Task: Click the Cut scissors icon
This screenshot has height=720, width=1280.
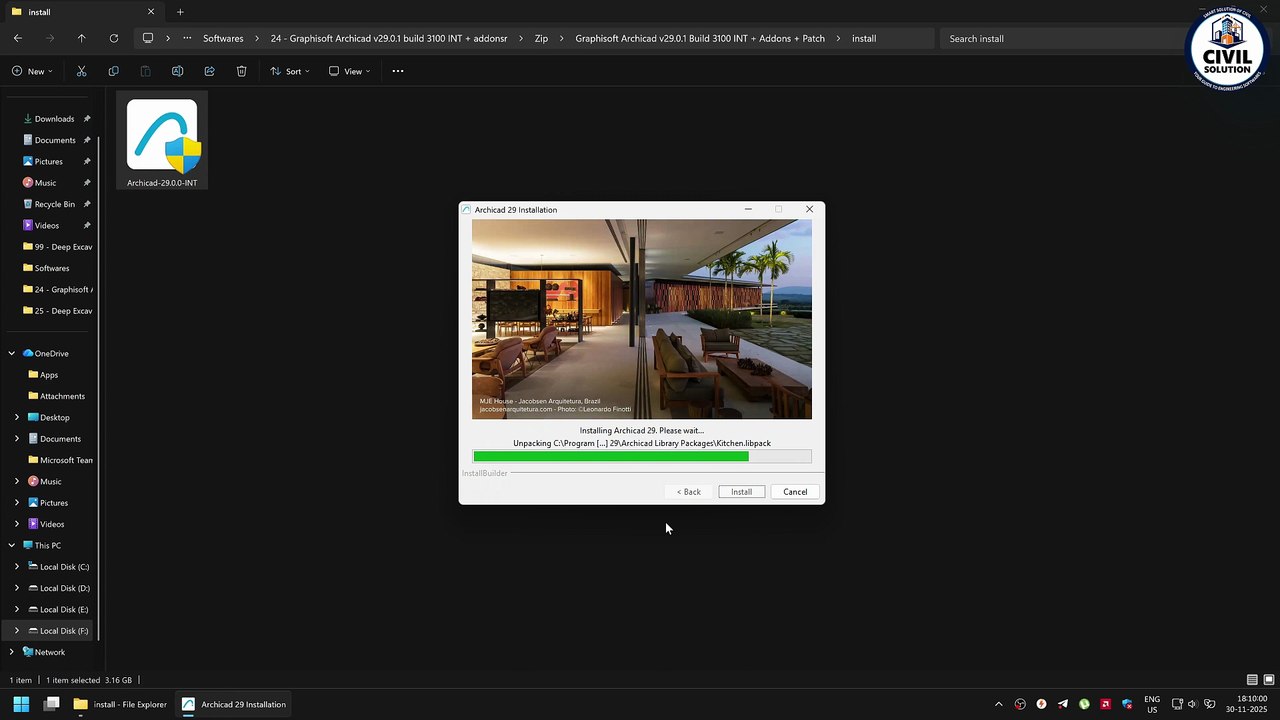Action: pos(81,71)
